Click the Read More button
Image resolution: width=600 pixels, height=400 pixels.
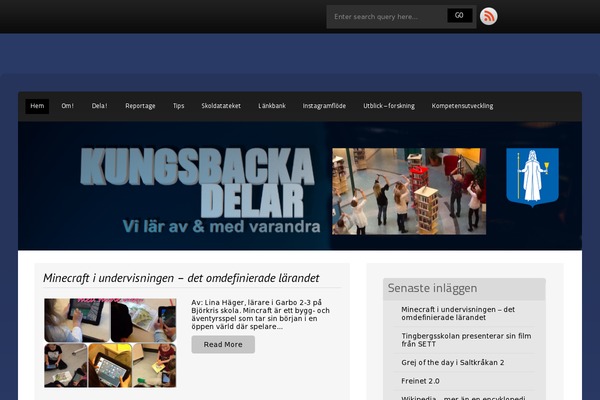click(x=223, y=344)
